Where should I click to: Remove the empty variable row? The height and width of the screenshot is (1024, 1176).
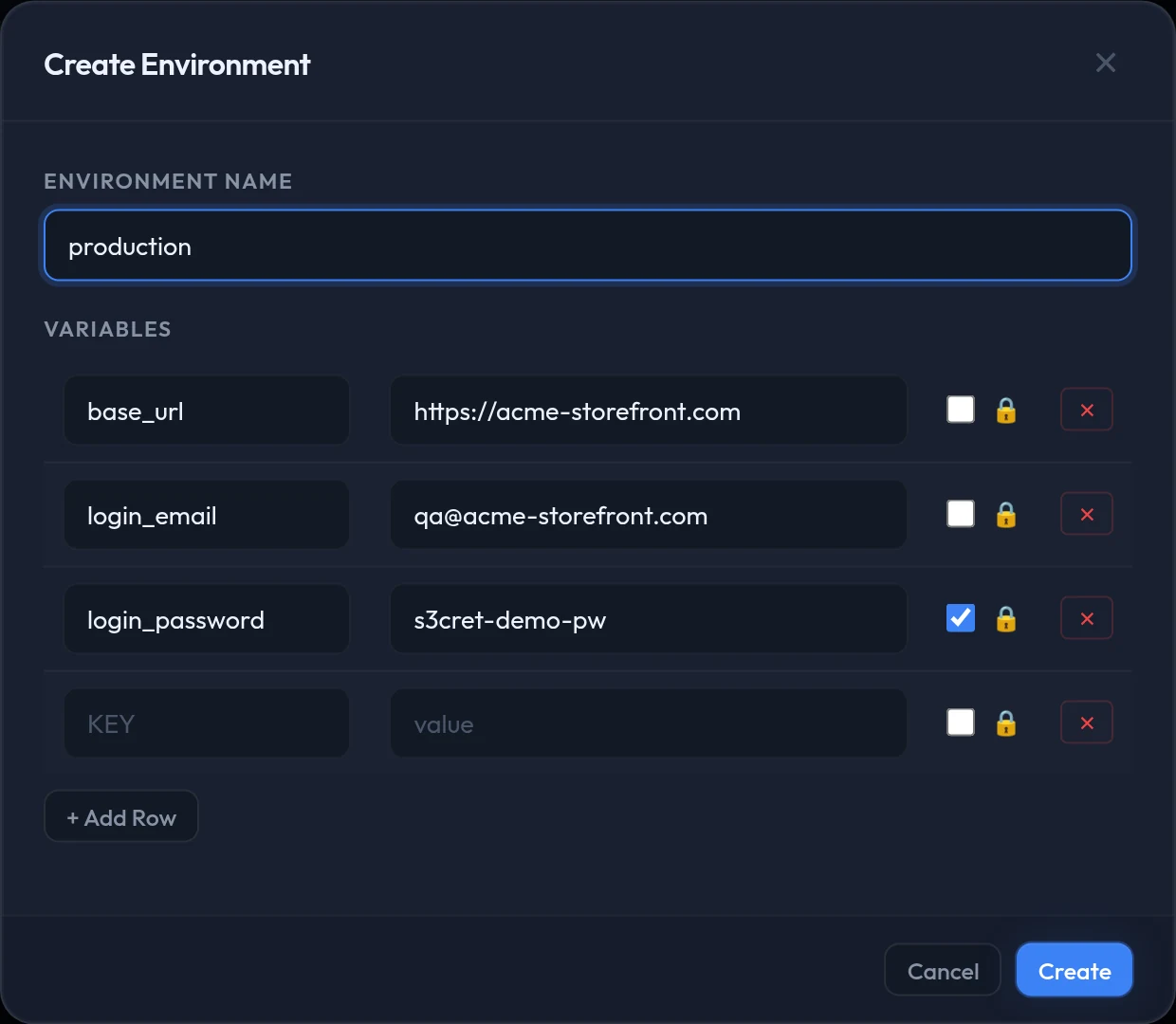point(1087,722)
